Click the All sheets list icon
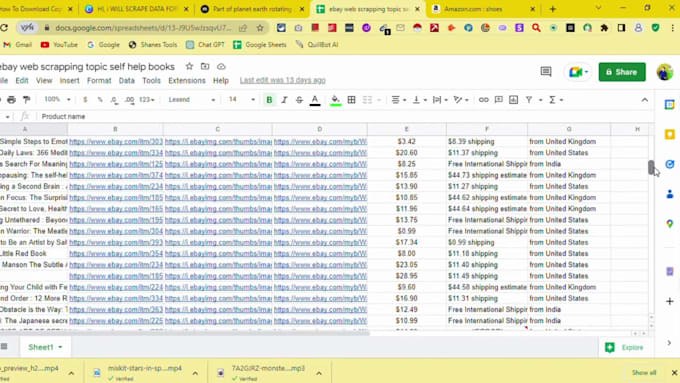Image resolution: width=680 pixels, height=383 pixels. pyautogui.click(x=4, y=347)
